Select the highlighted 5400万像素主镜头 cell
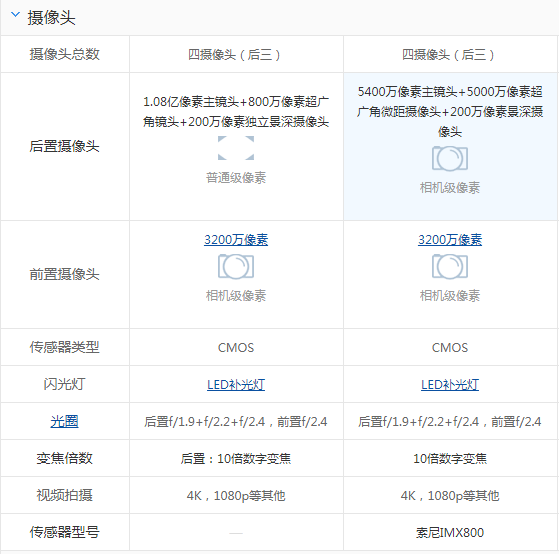 (451, 147)
